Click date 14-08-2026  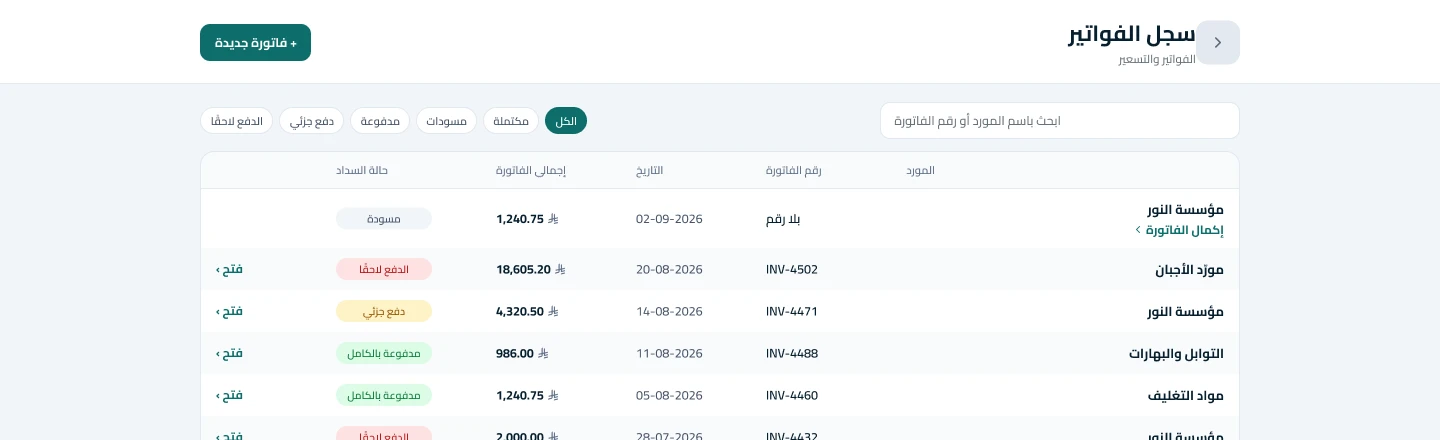tap(669, 311)
